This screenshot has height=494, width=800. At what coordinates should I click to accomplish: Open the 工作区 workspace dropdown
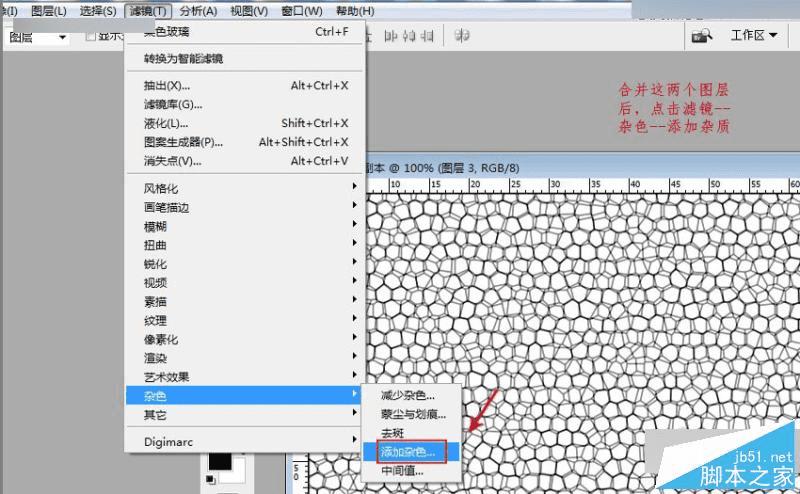(754, 35)
